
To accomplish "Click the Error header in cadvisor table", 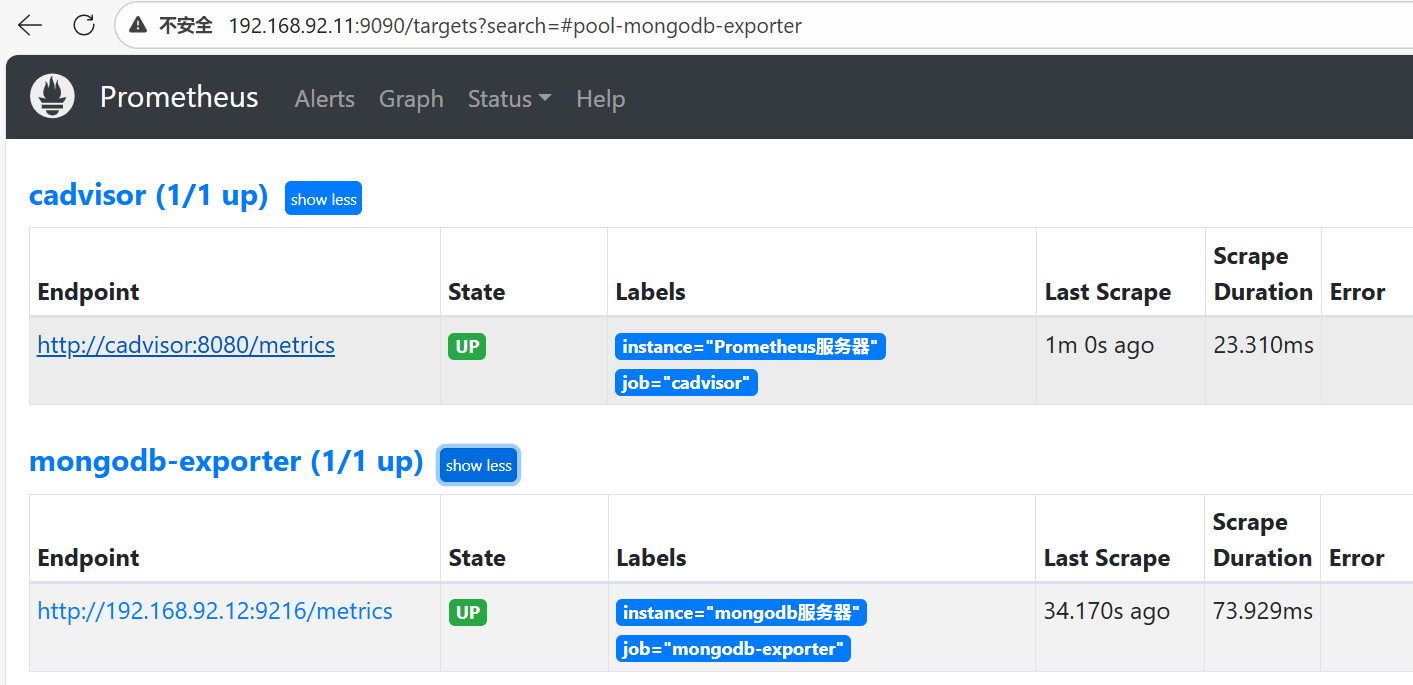I will (1357, 292).
